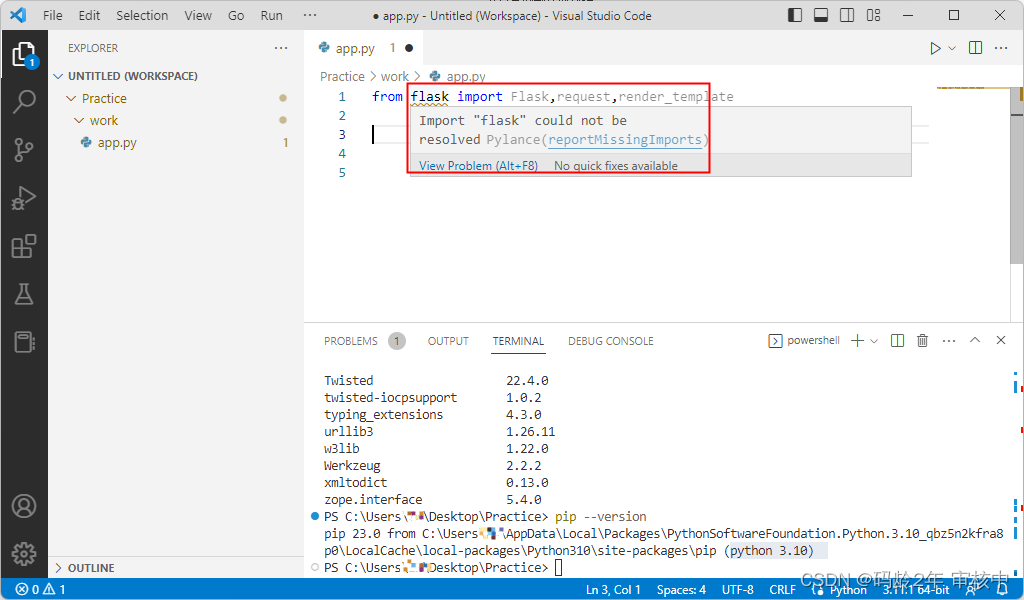The height and width of the screenshot is (600, 1024).
Task: Close app.py tab via unsaved dot
Action: tap(409, 48)
